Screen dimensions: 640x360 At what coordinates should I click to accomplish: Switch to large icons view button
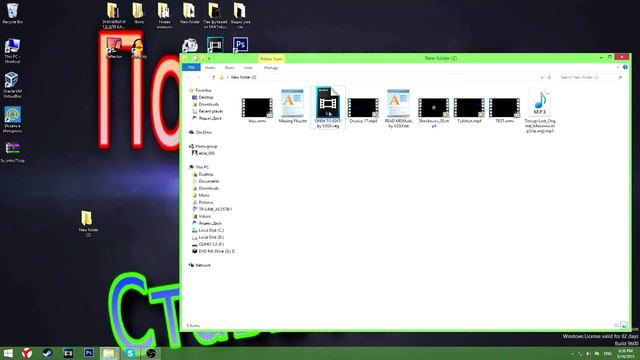click(624, 325)
